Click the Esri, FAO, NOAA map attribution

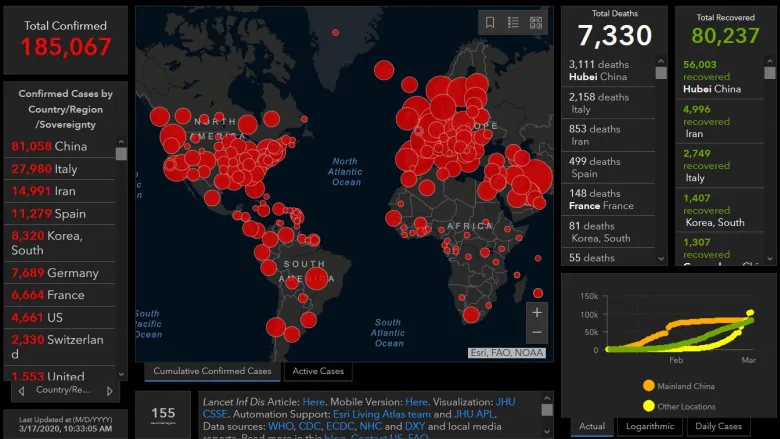point(507,352)
